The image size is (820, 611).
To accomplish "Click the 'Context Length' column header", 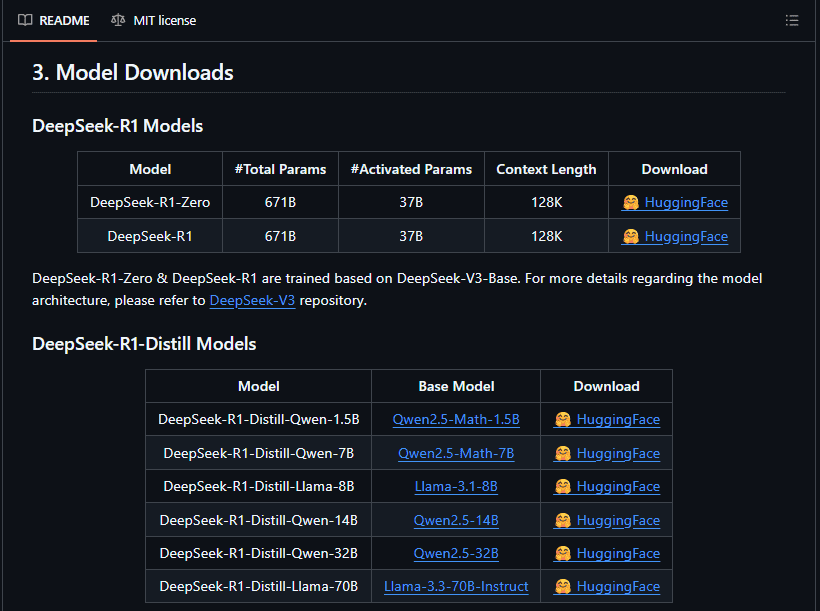I will click(546, 169).
